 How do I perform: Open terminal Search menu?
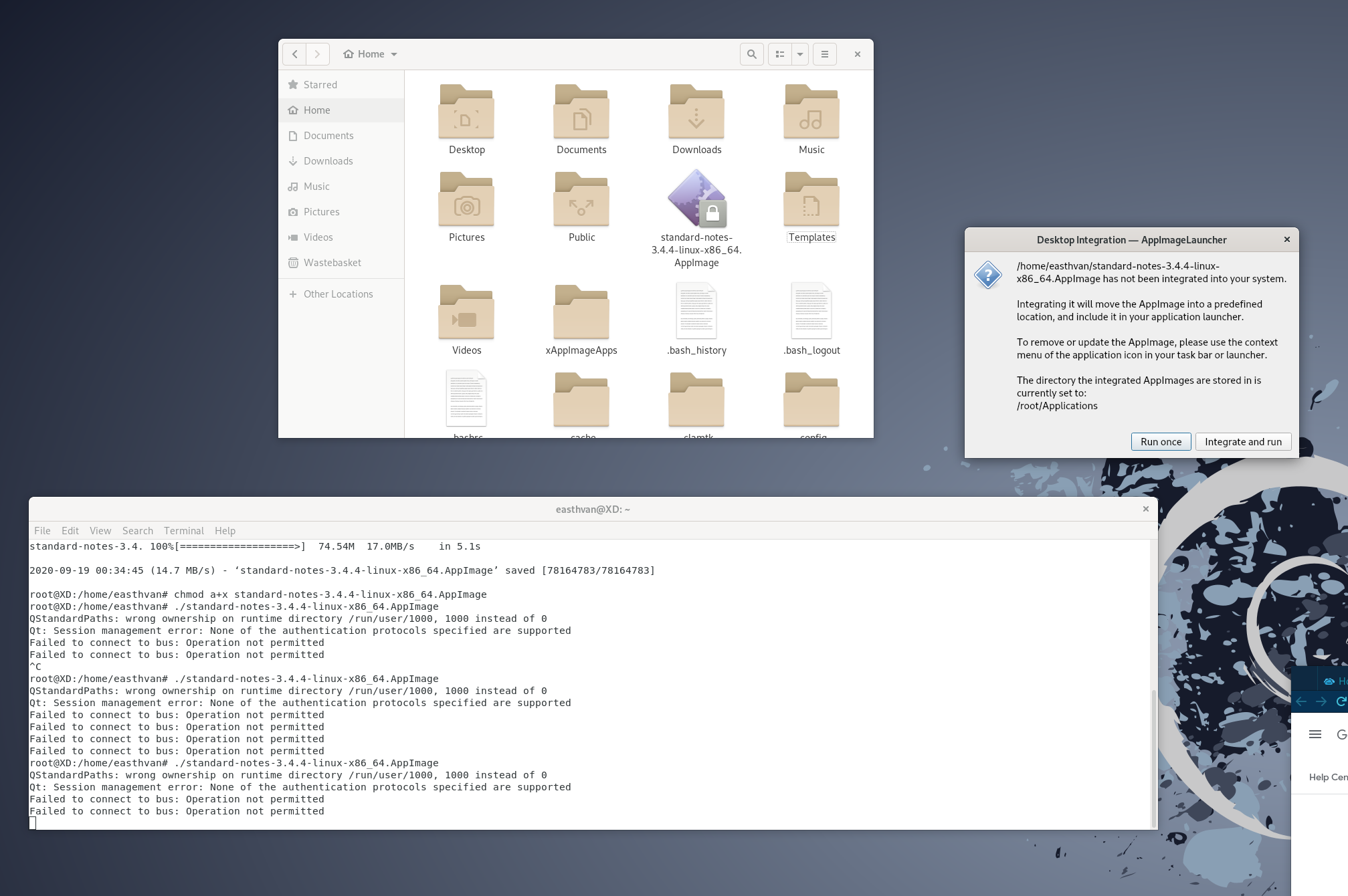point(138,531)
